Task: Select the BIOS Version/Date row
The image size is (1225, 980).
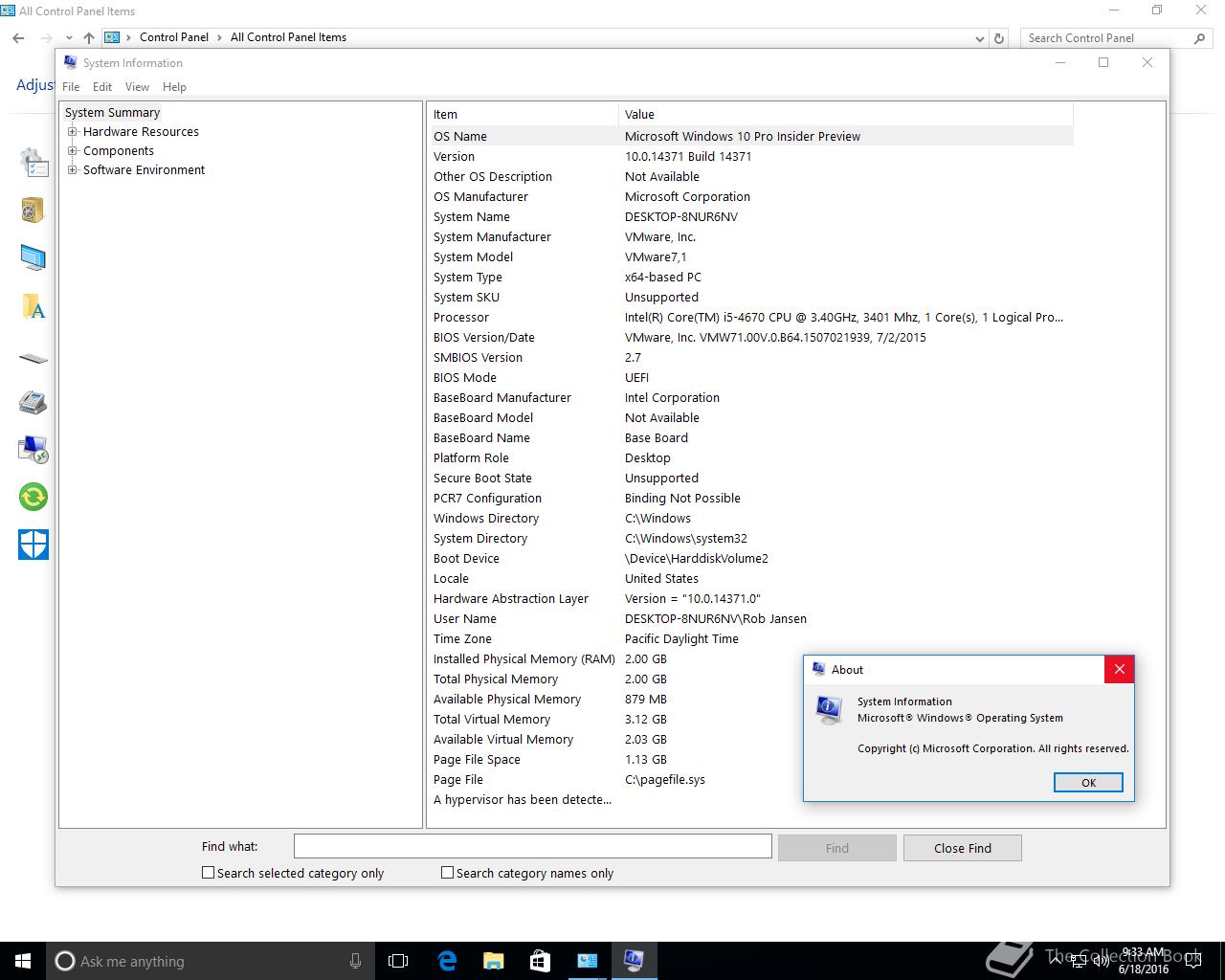Action: pyautogui.click(x=751, y=337)
